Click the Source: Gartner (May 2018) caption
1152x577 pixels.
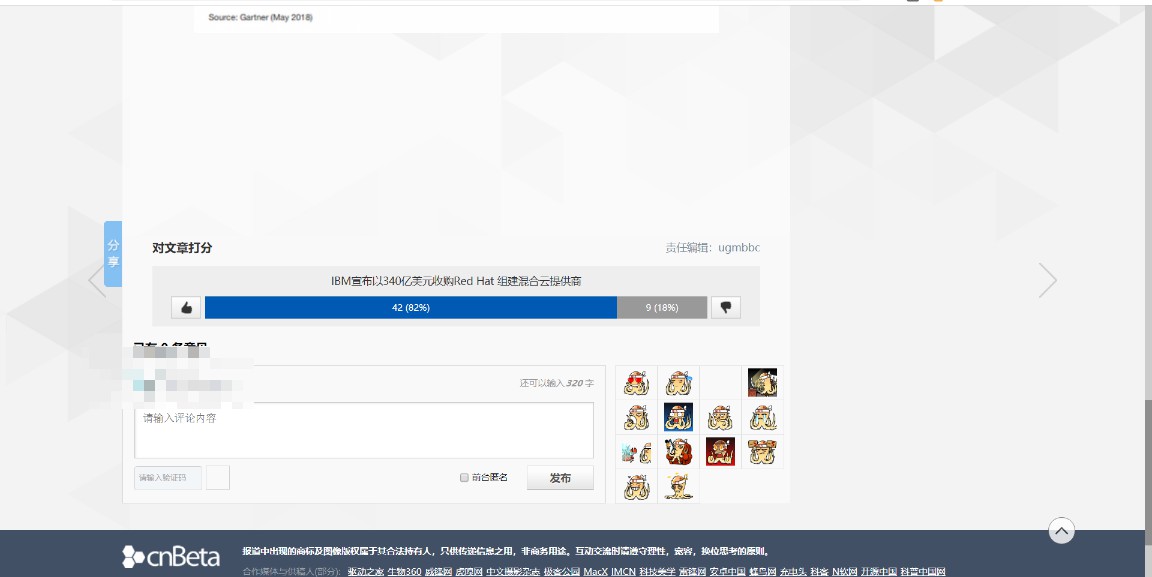pos(260,17)
